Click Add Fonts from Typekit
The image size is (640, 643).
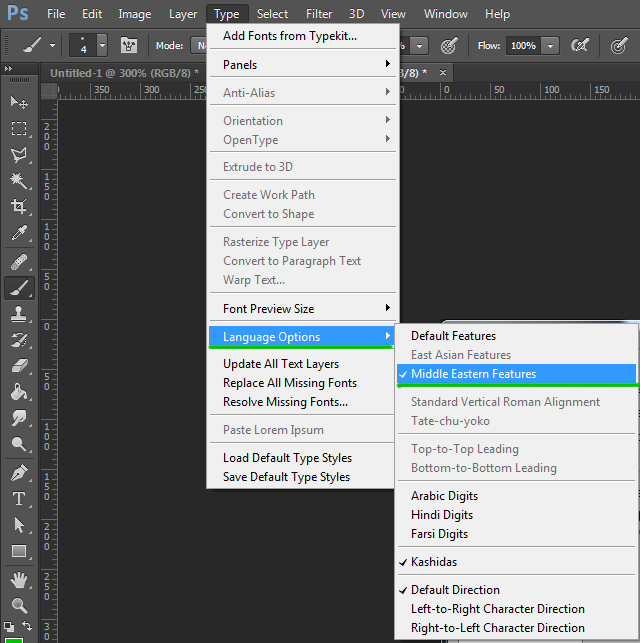pos(303,36)
